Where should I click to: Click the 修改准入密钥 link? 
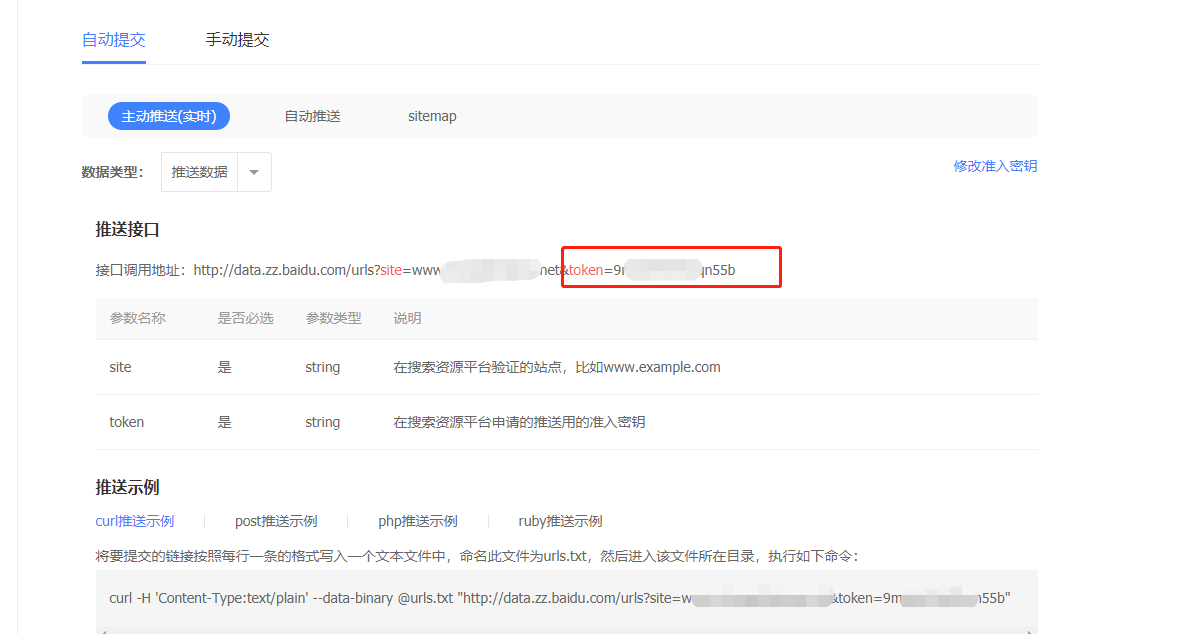995,166
